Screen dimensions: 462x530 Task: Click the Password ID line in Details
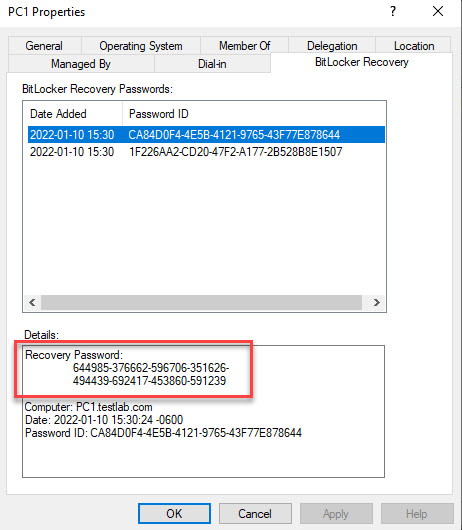[163, 433]
